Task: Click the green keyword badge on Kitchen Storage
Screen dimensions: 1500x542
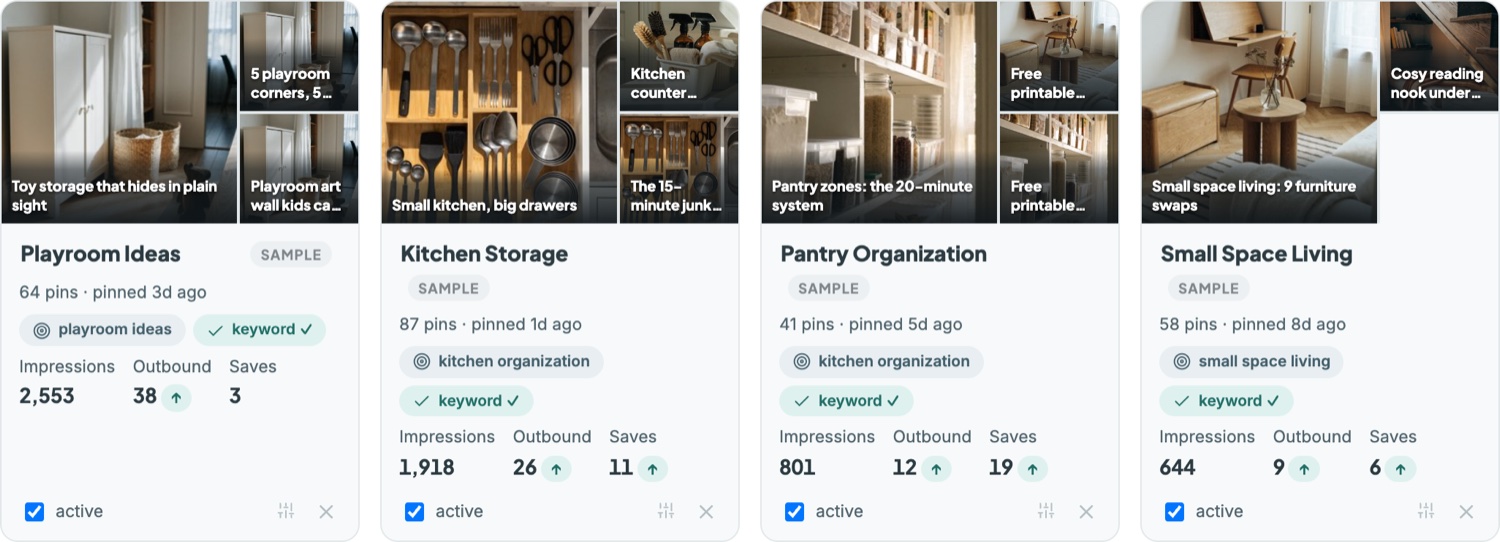Action: (x=466, y=401)
